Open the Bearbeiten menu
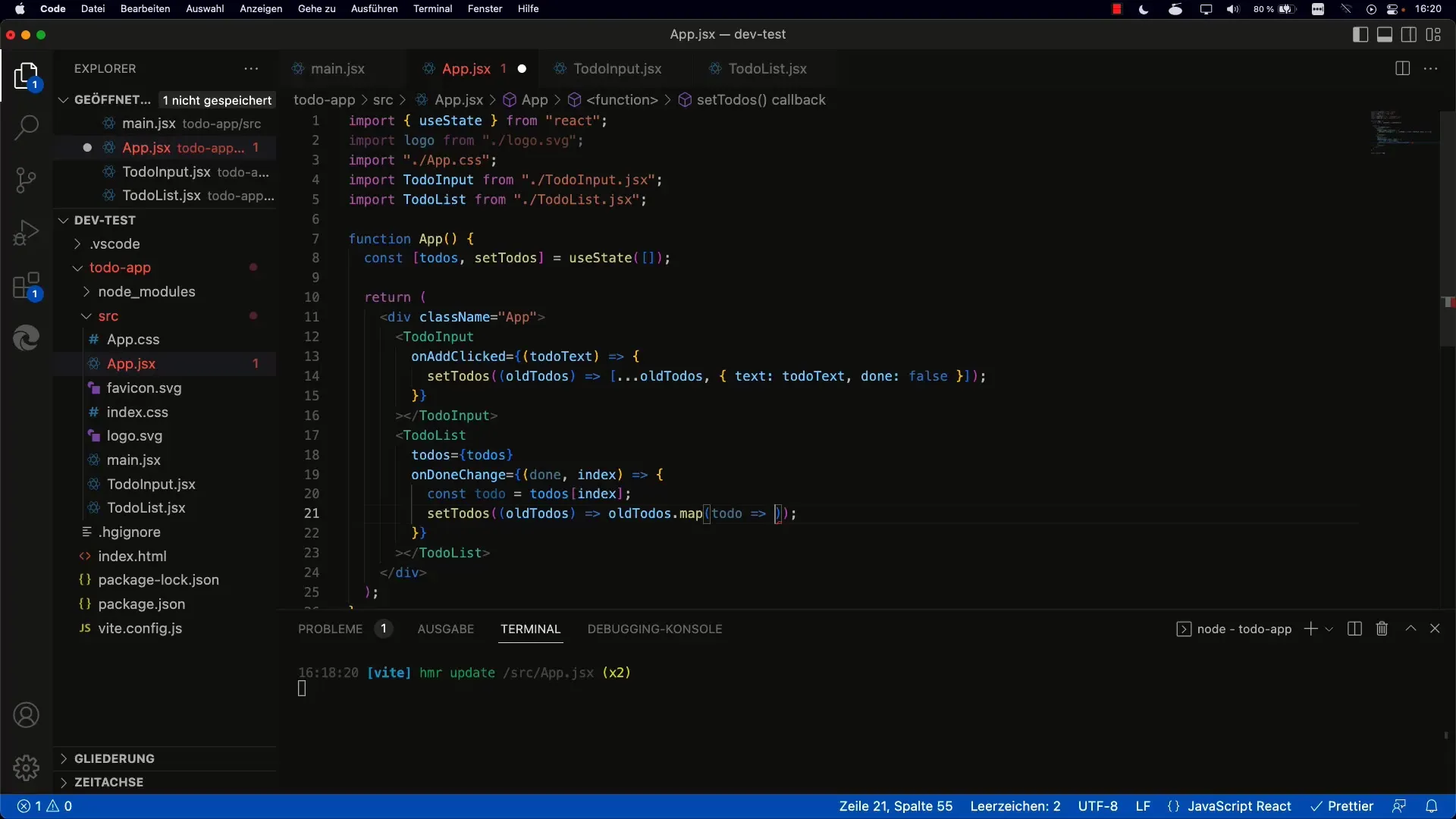Screen dimensions: 1456x819 click(145, 9)
